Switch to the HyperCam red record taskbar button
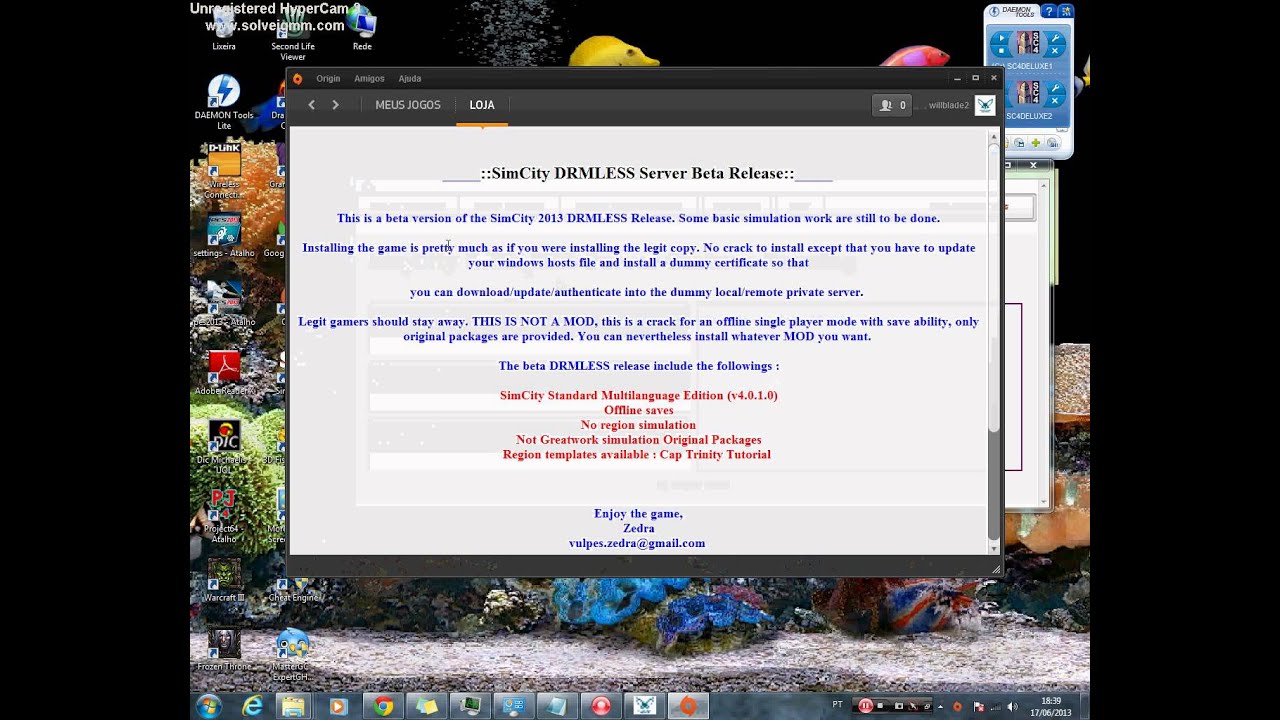The image size is (1280, 720). pyautogui.click(x=601, y=706)
